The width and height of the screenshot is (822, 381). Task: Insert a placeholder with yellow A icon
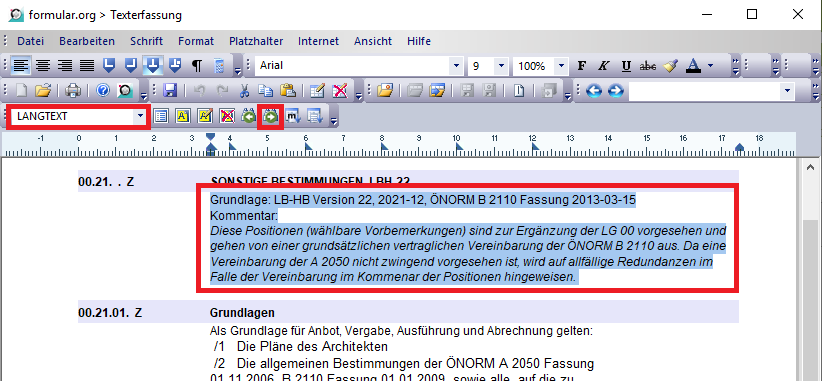coord(182,116)
